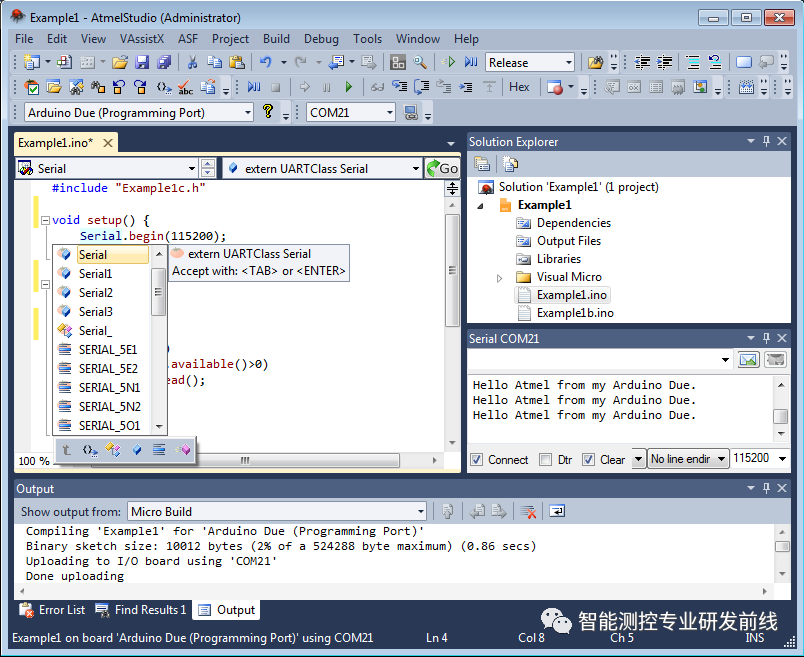804x657 pixels.
Task: Open the serial monitor icon beside COM21
Action: point(411,112)
